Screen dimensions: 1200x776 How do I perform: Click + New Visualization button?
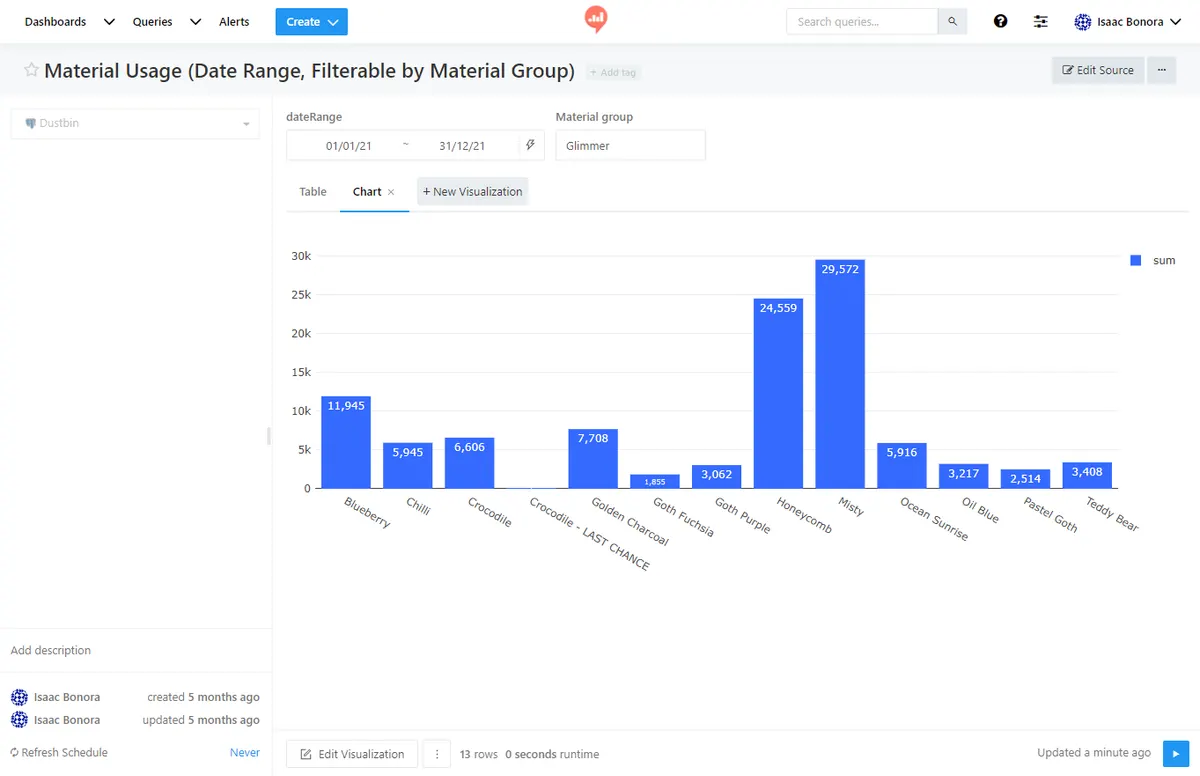[472, 192]
